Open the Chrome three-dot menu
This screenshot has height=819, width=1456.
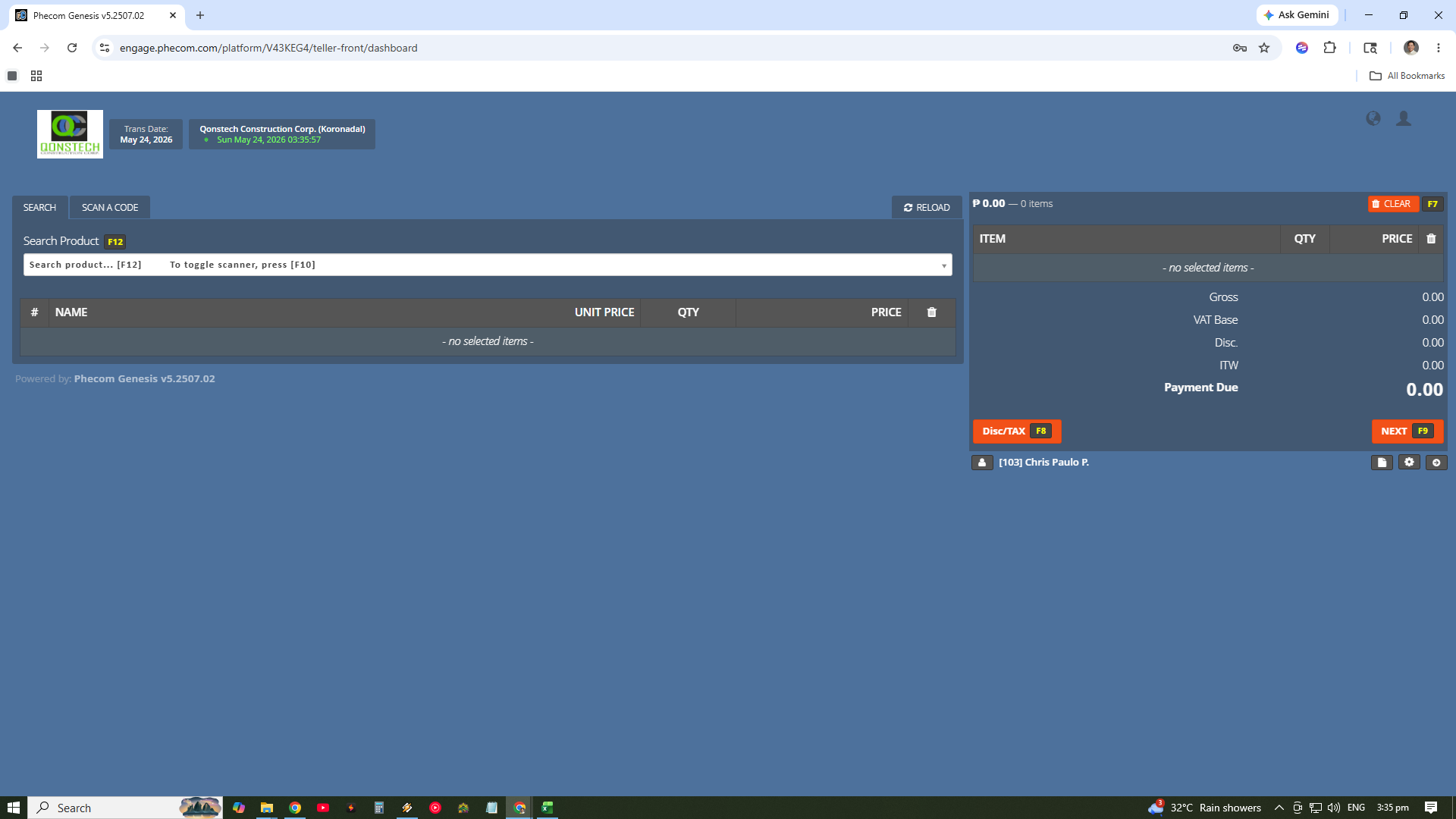[1439, 48]
